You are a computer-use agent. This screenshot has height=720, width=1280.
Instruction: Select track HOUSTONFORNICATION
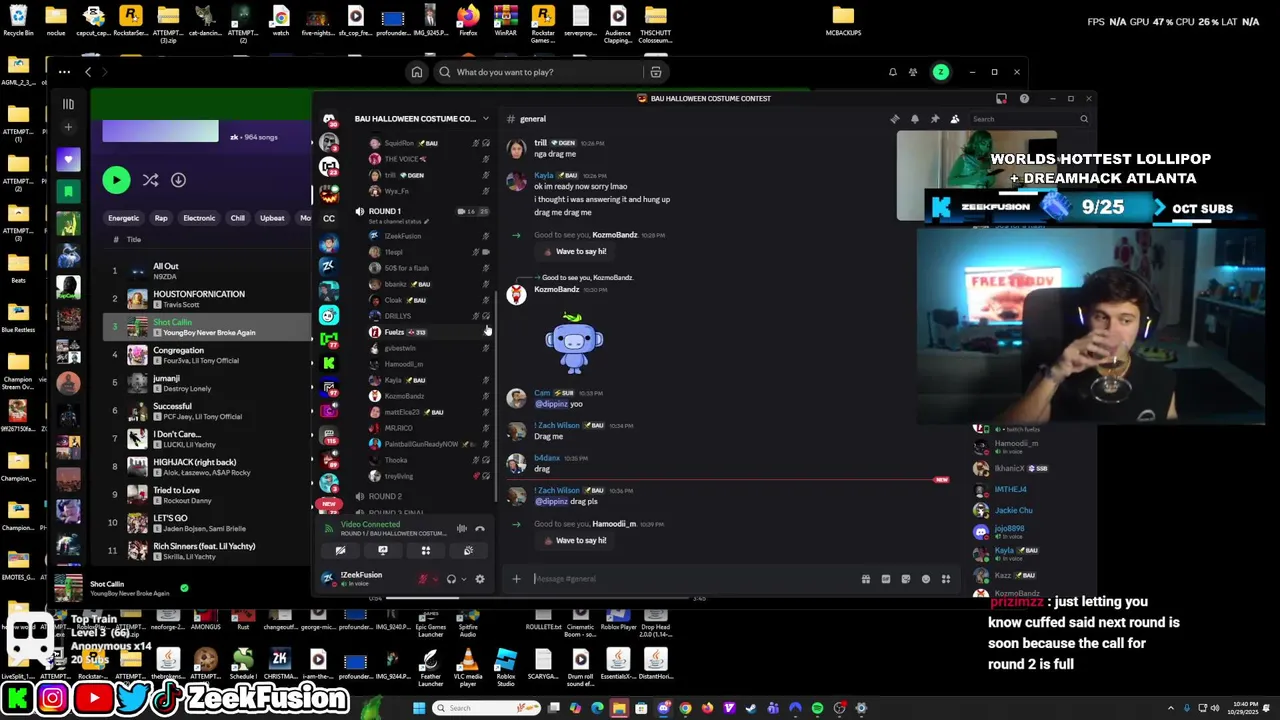pyautogui.click(x=208, y=299)
